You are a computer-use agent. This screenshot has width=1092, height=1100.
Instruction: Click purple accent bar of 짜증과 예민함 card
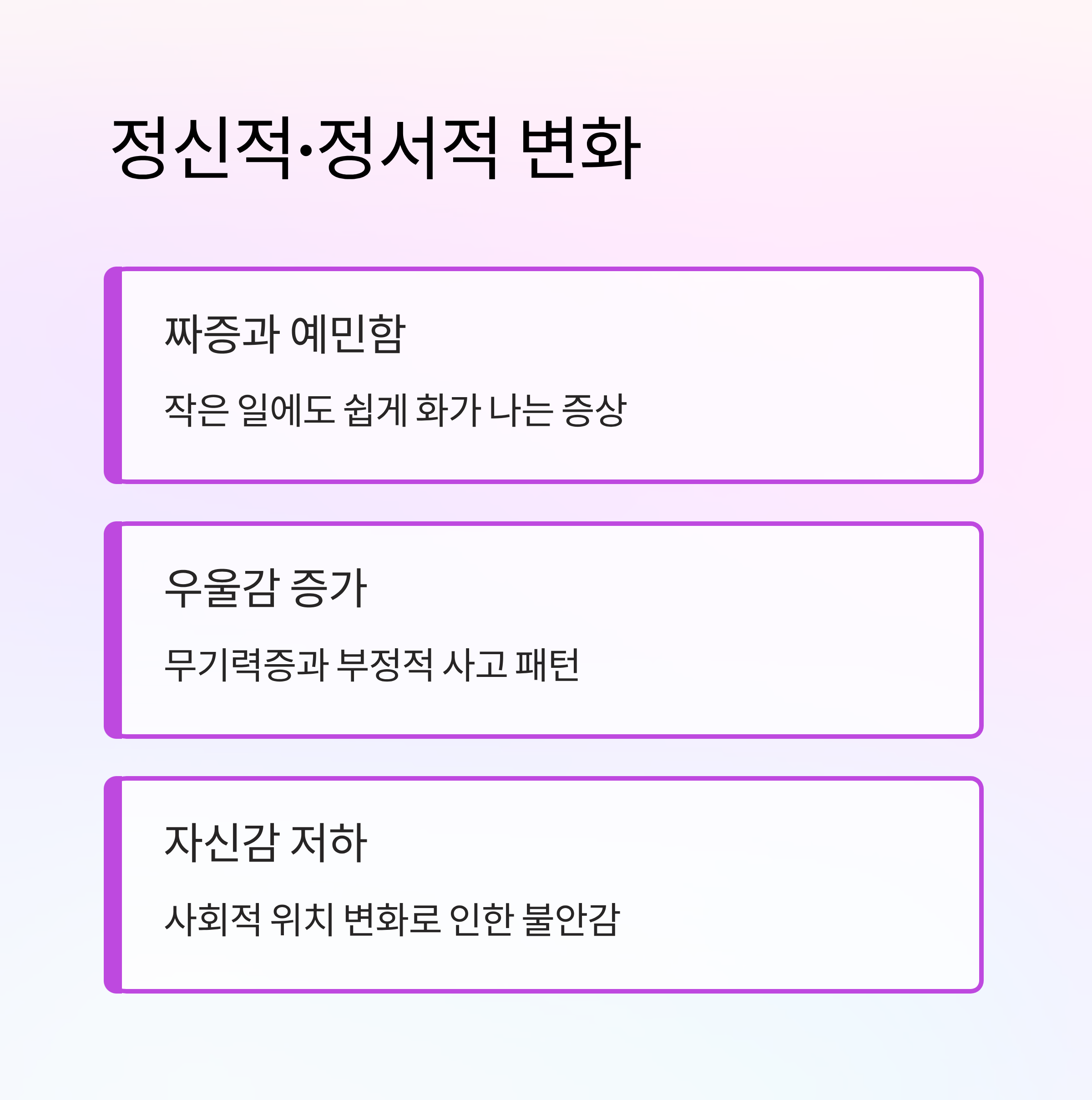coord(113,375)
